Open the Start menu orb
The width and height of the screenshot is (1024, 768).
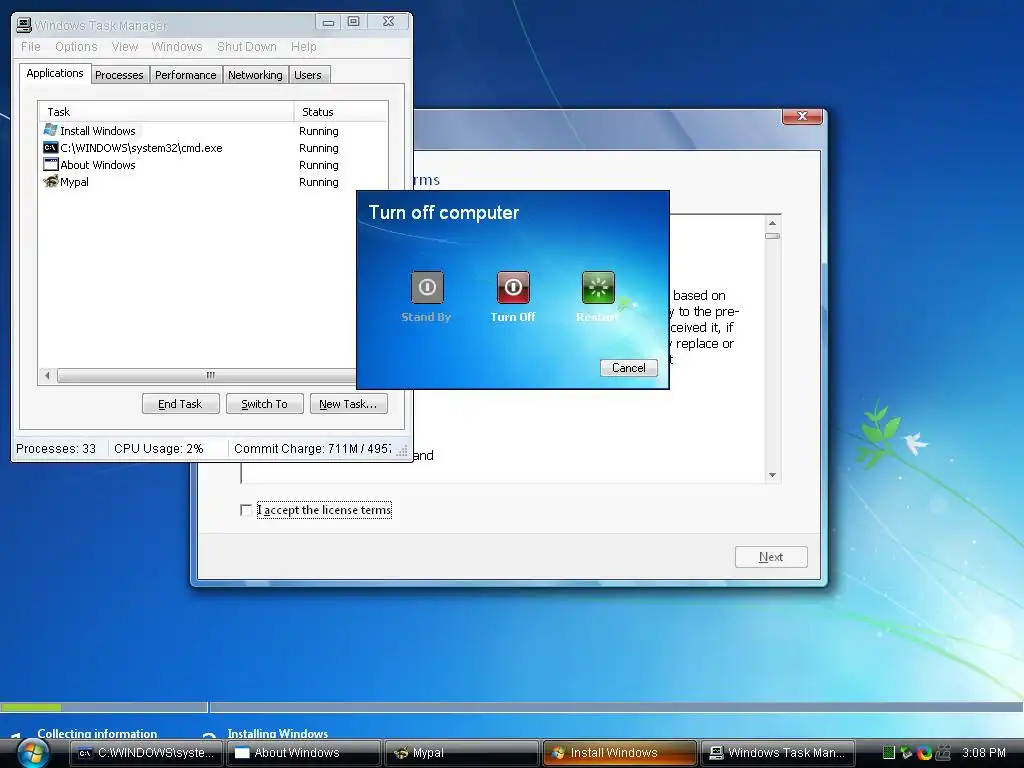32,754
